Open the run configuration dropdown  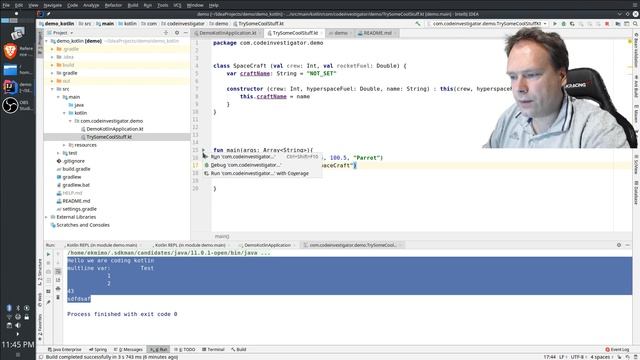(x=487, y=24)
